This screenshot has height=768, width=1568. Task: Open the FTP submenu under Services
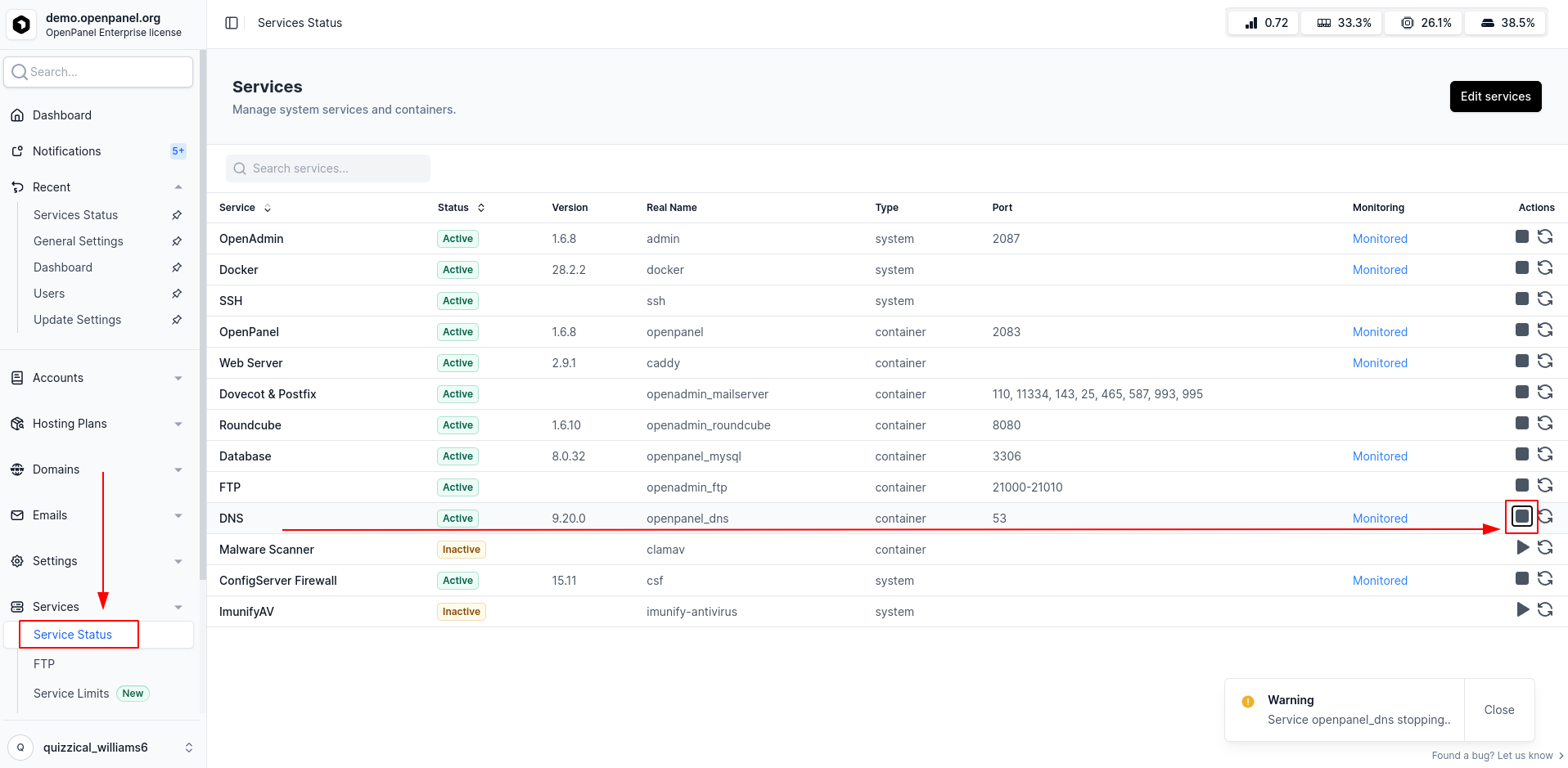44,664
